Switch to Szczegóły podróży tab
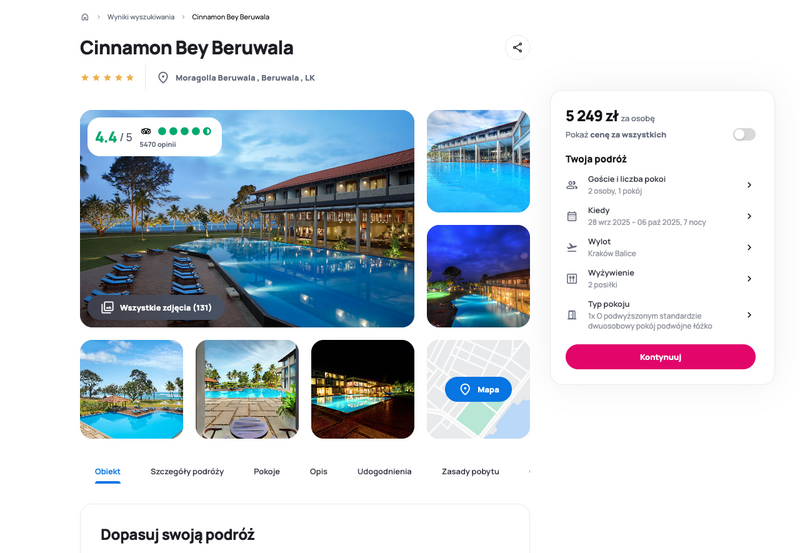Viewport: 800px width, 553px height. point(187,471)
